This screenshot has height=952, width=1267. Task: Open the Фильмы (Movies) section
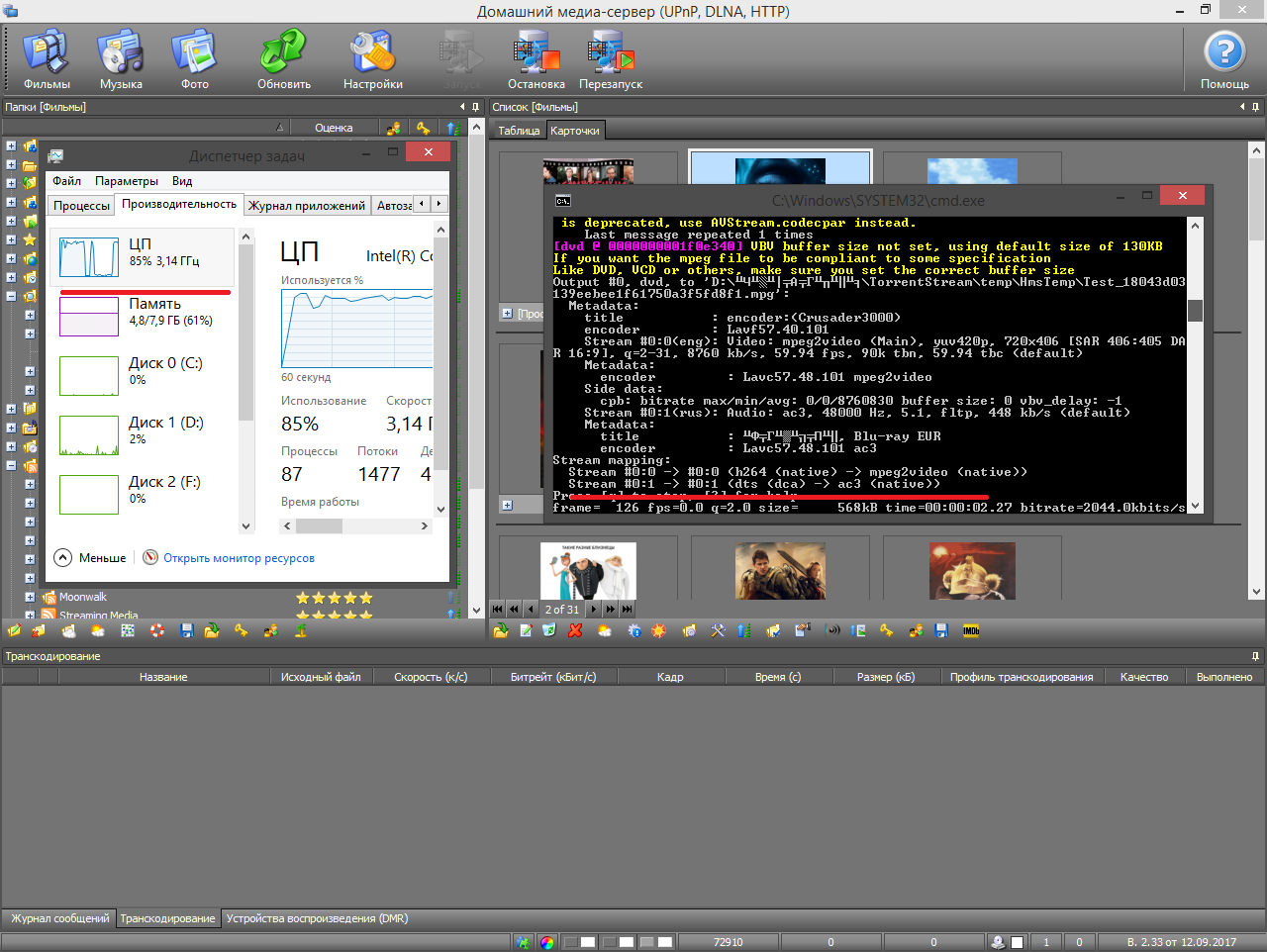[46, 57]
